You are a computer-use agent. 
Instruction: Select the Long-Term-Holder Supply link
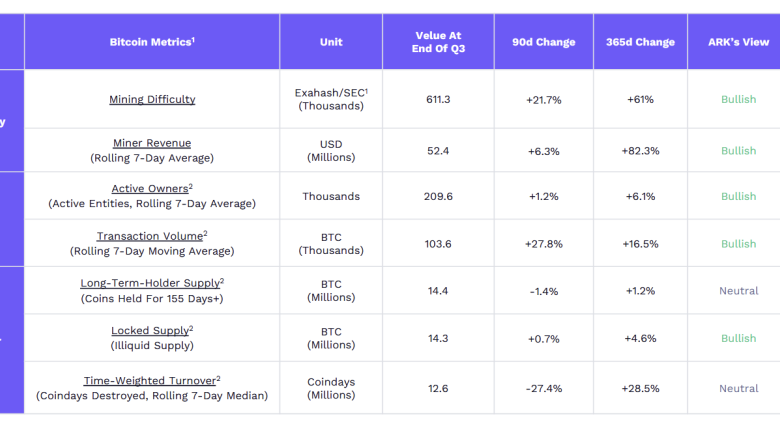[149, 283]
